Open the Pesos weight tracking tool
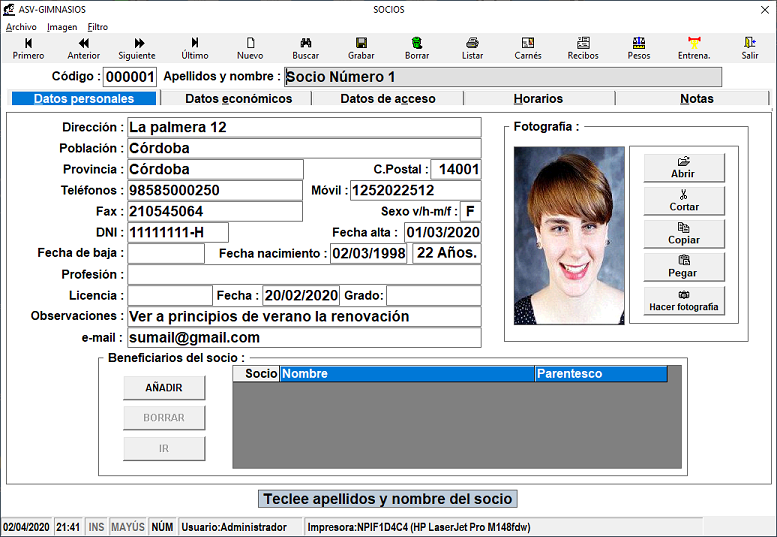777x537 pixels. pos(639,48)
